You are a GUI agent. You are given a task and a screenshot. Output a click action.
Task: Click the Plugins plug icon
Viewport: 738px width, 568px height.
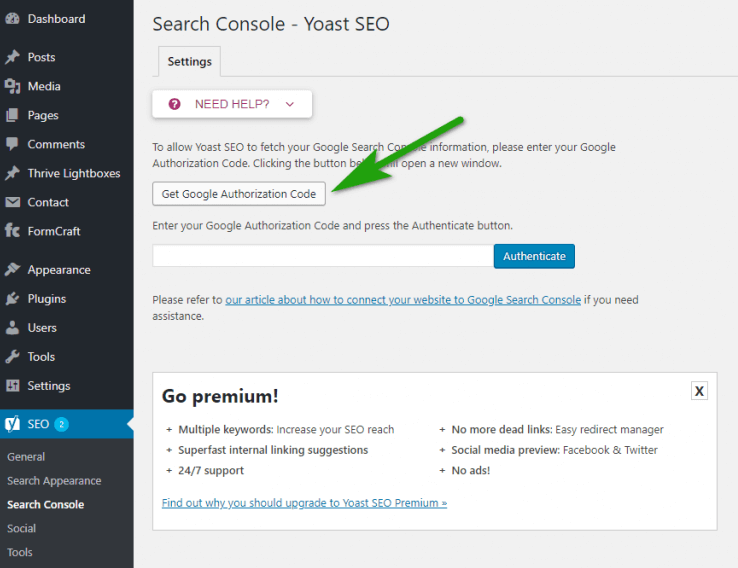(12, 299)
